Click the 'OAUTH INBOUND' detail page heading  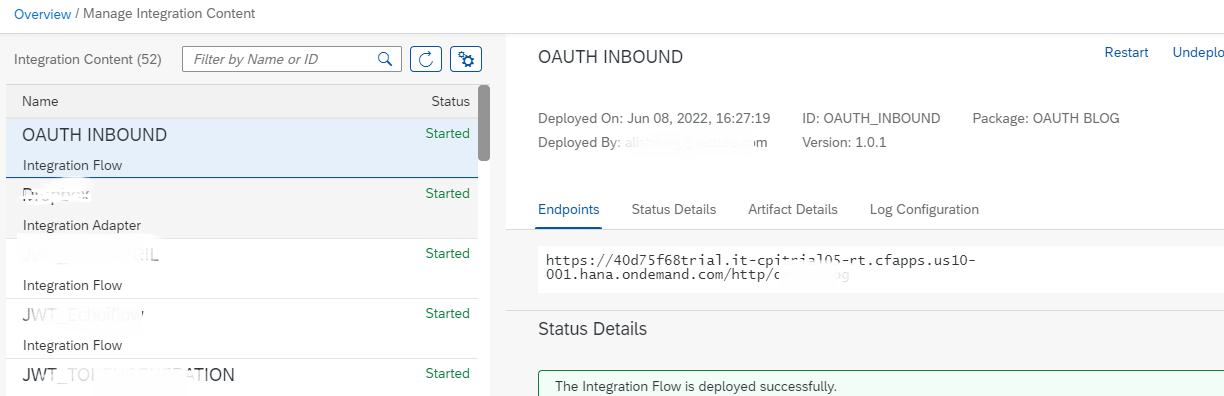pyautogui.click(x=610, y=57)
